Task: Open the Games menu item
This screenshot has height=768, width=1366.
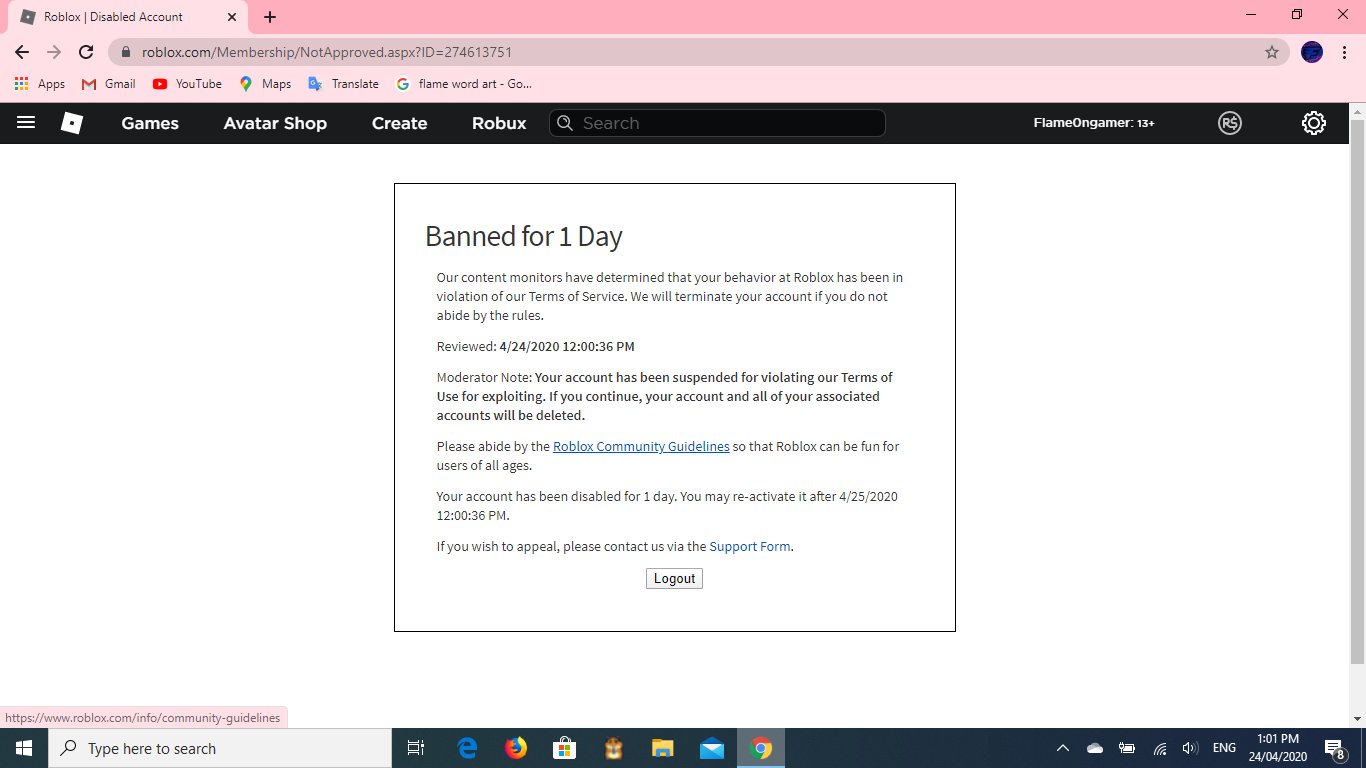Action: pos(150,123)
